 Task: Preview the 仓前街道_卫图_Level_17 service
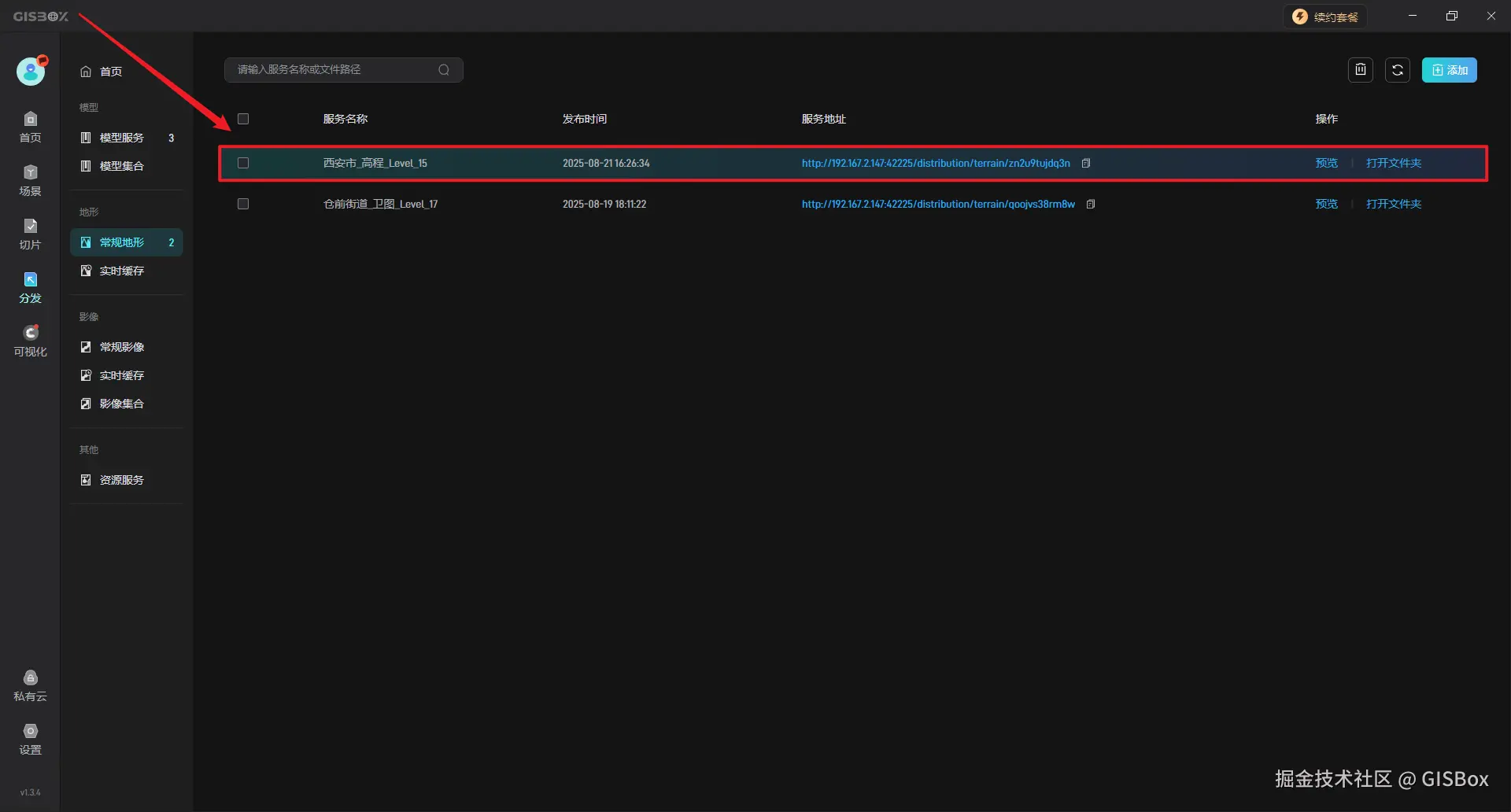pyautogui.click(x=1326, y=205)
